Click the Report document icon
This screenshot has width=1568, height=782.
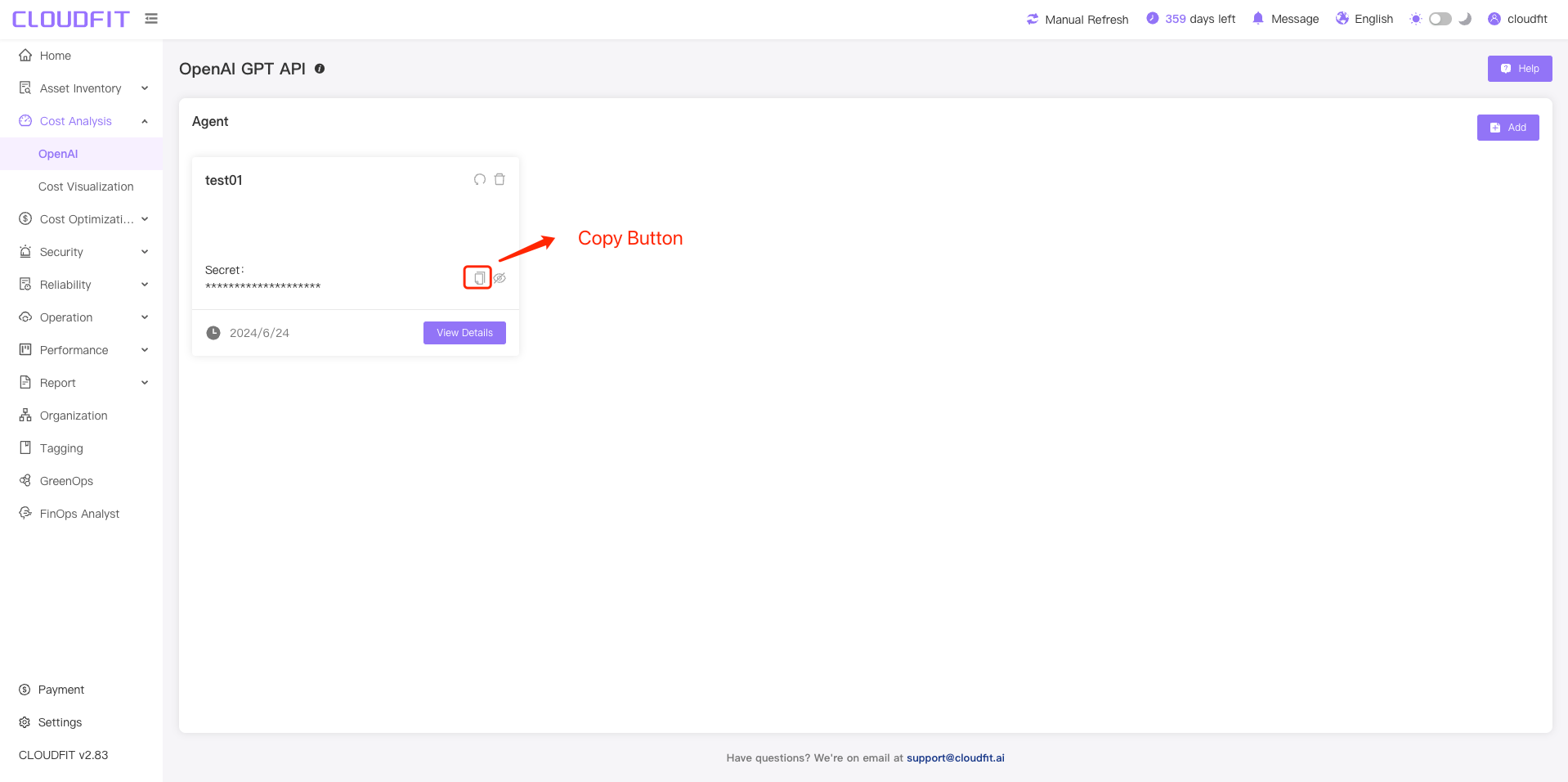coord(25,382)
